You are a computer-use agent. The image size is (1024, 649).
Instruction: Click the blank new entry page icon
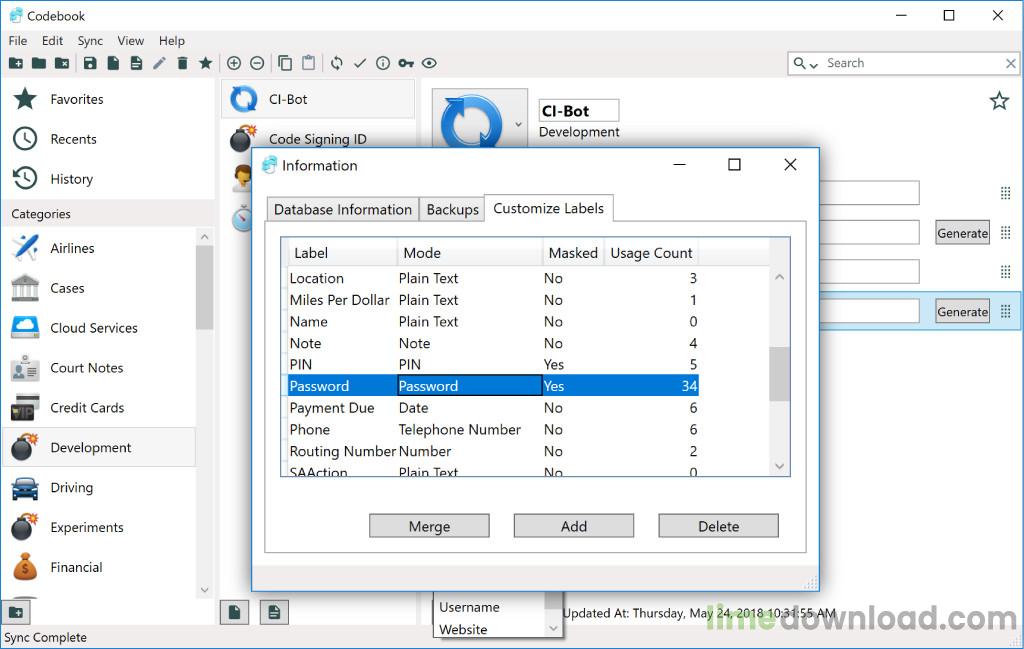pyautogui.click(x=113, y=63)
